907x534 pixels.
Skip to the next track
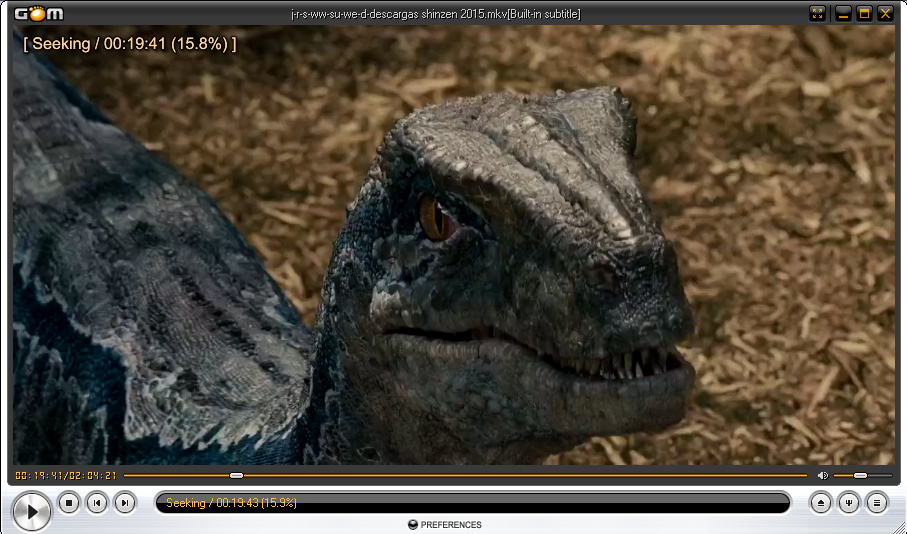(x=124, y=503)
